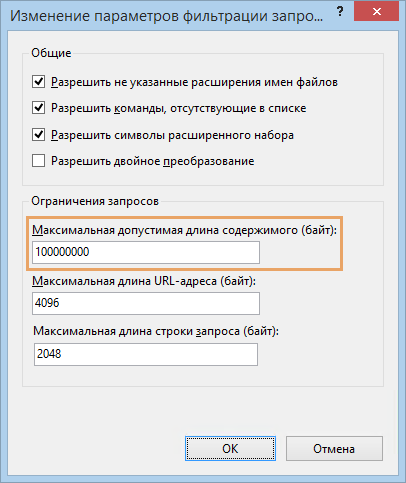Click label text 'Разрешить команды, отсутствующие в списке'
406x483 pixels.
178,109
